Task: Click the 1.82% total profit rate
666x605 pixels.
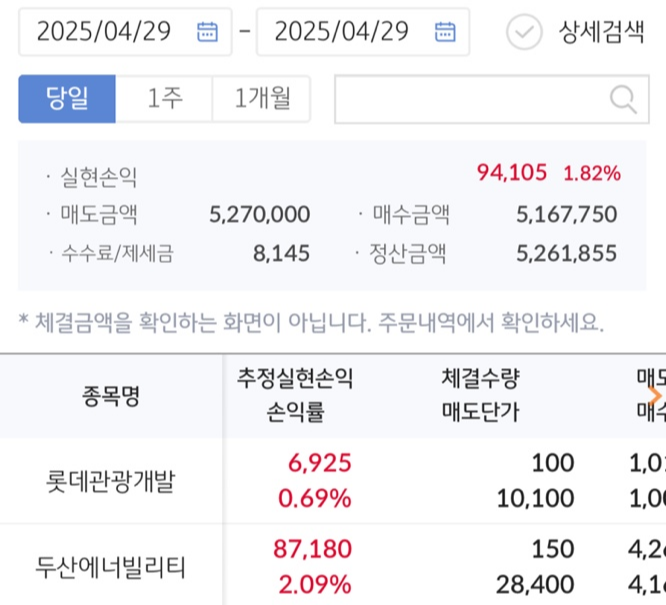Action: [x=592, y=173]
